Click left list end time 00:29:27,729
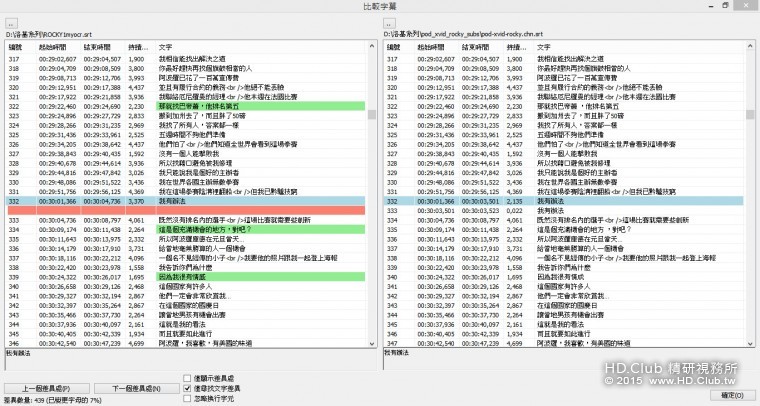Image resolution: width=760 pixels, height=406 pixels. (x=102, y=116)
